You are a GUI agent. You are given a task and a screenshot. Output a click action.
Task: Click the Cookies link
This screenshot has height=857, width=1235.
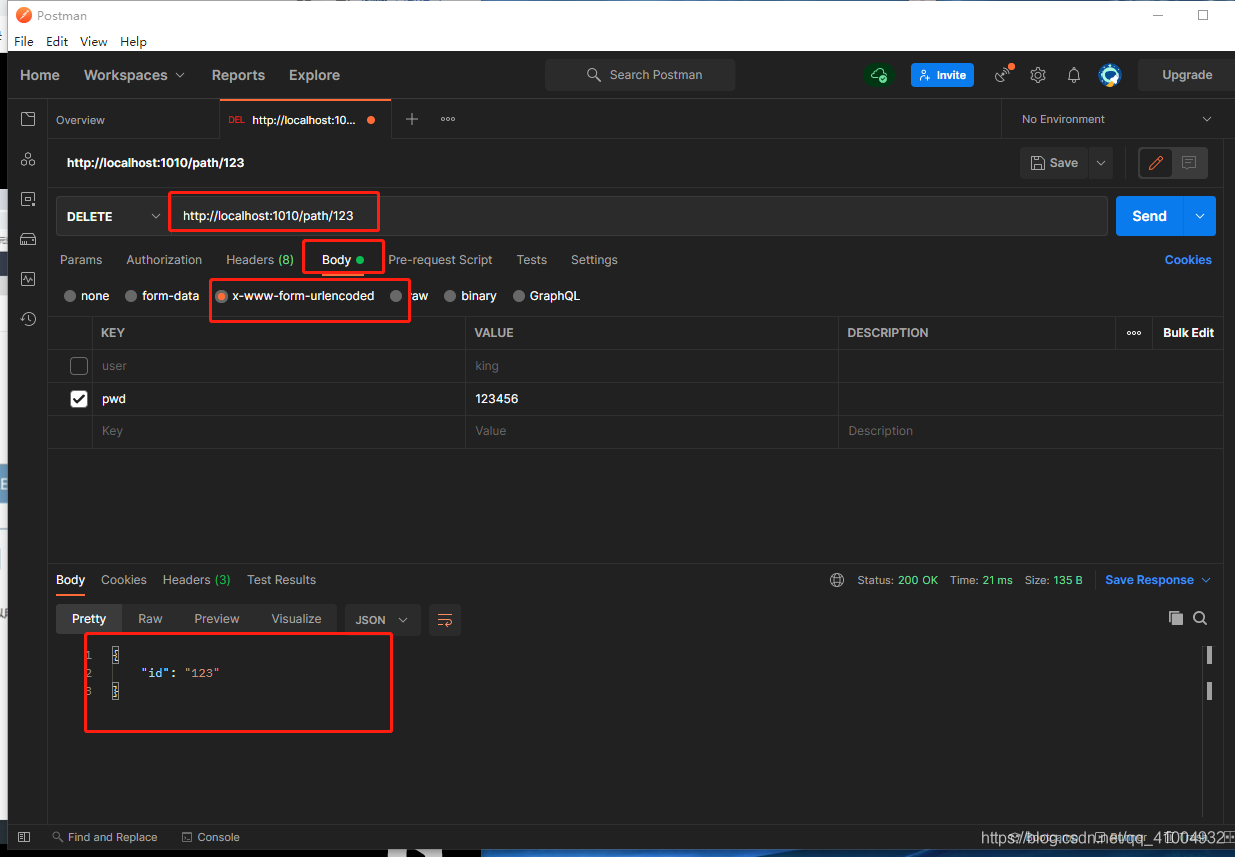pos(1187,260)
